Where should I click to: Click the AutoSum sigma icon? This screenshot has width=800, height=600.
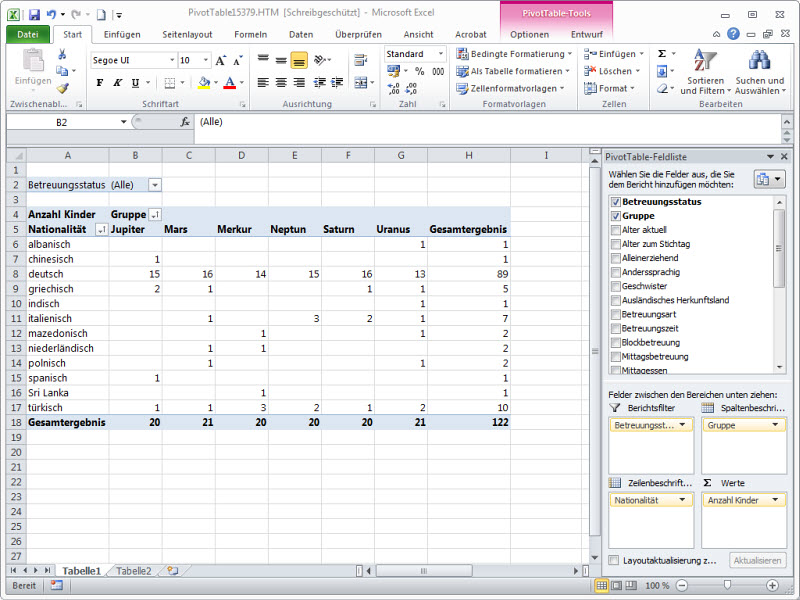coord(662,54)
